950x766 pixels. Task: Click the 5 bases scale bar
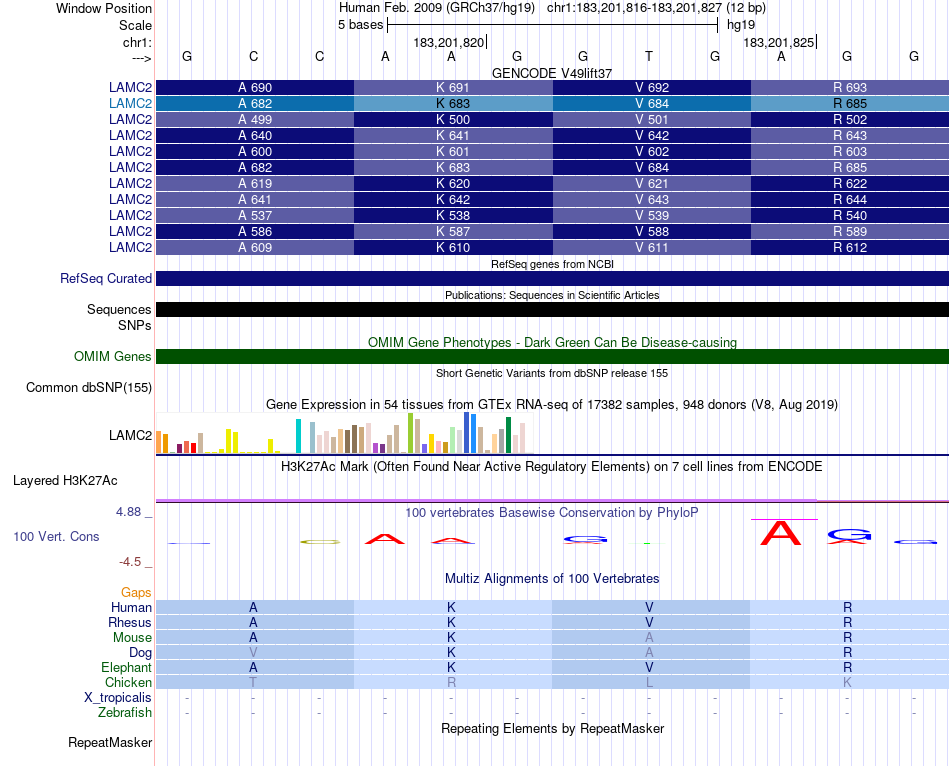coord(552,25)
